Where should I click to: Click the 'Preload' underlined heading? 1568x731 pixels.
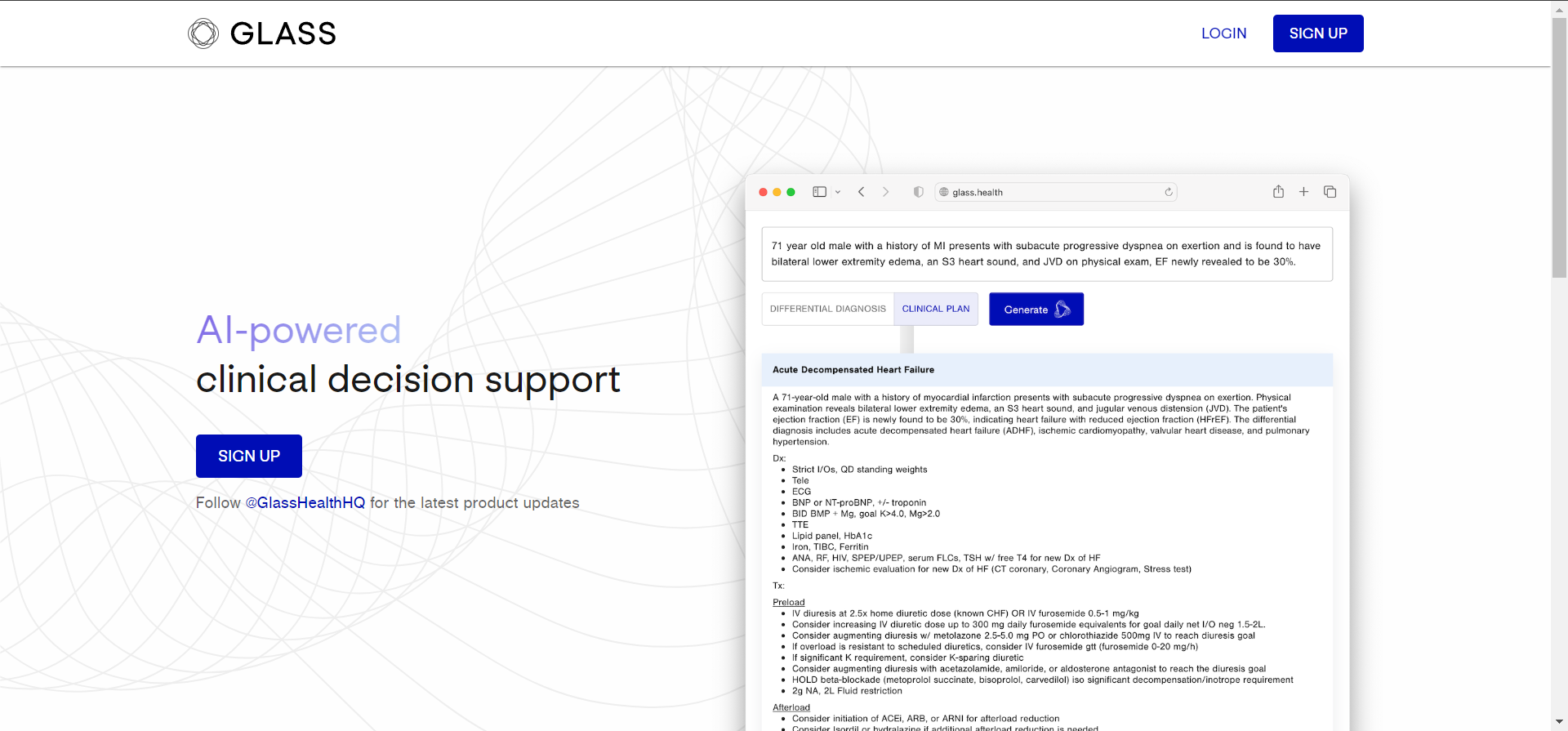[x=789, y=603]
